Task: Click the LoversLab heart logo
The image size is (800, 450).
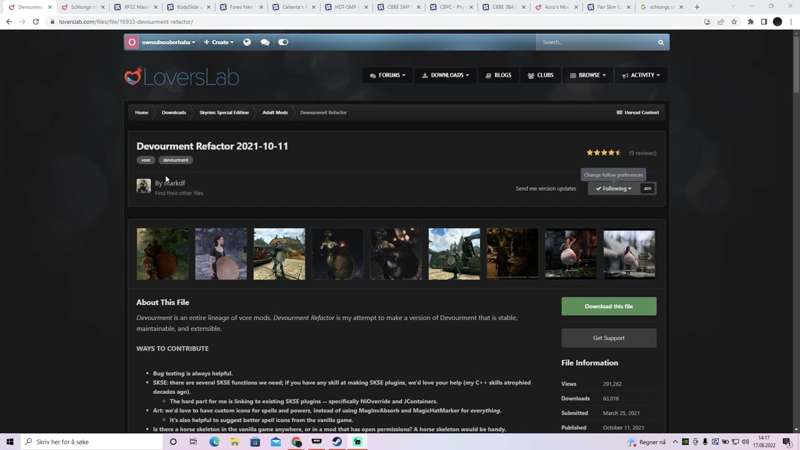Action: click(x=133, y=77)
